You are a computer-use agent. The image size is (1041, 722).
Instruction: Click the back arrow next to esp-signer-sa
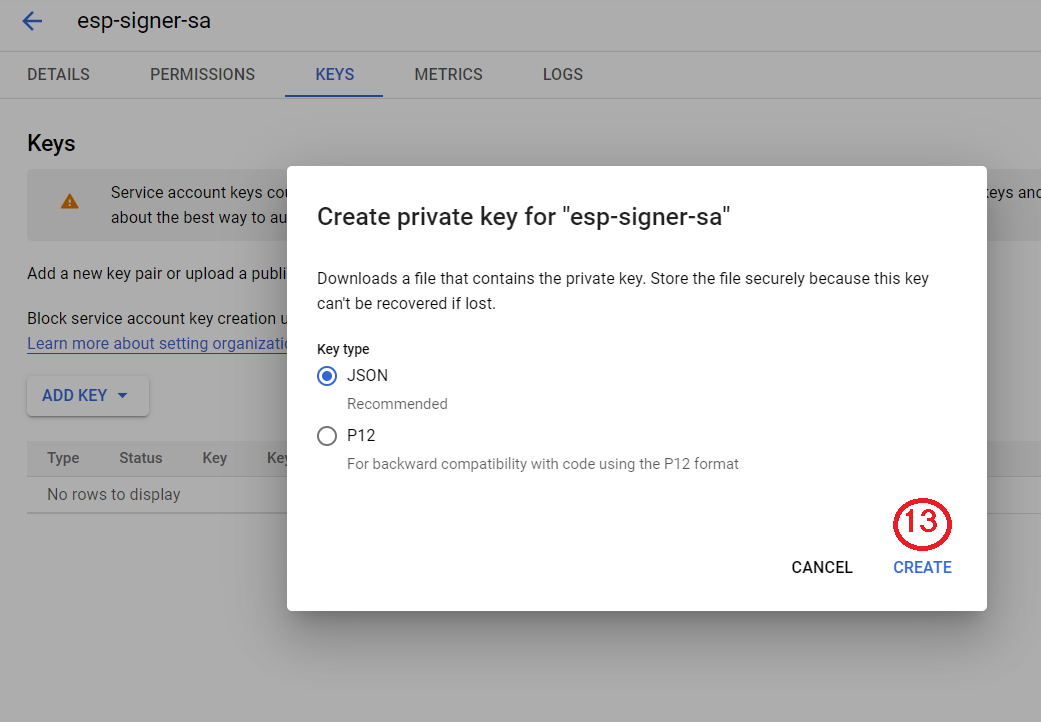(x=32, y=21)
